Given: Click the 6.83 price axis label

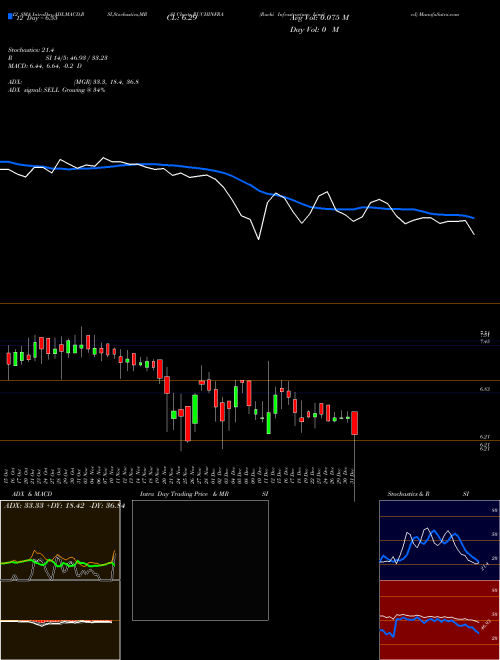Looking at the screenshot, I should pos(485,389).
